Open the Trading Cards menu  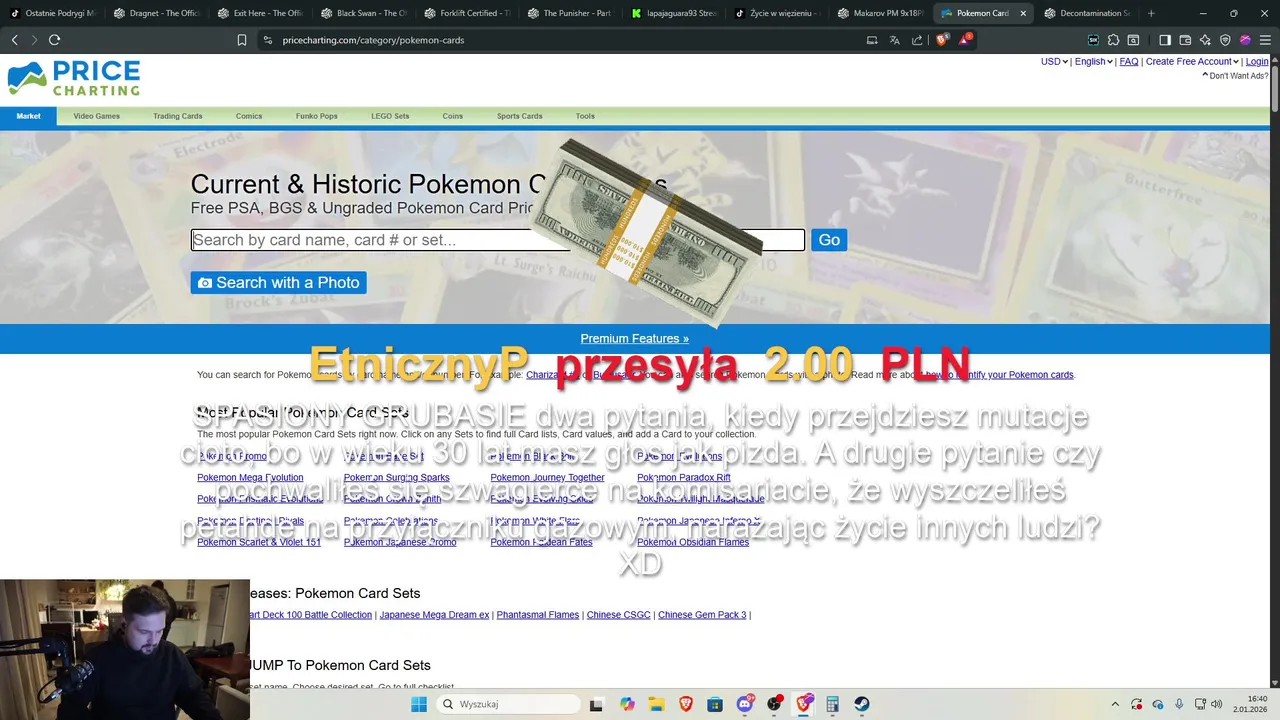coord(178,116)
